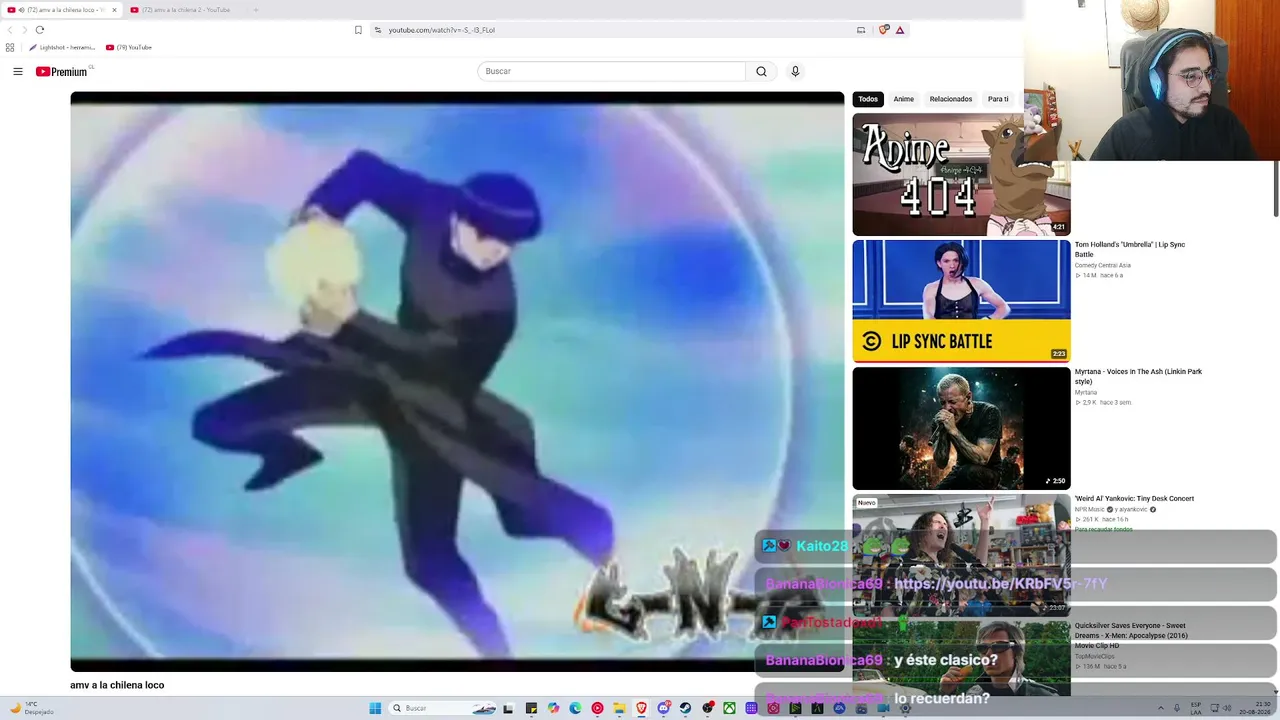Reload the page in the browser

pos(40,30)
